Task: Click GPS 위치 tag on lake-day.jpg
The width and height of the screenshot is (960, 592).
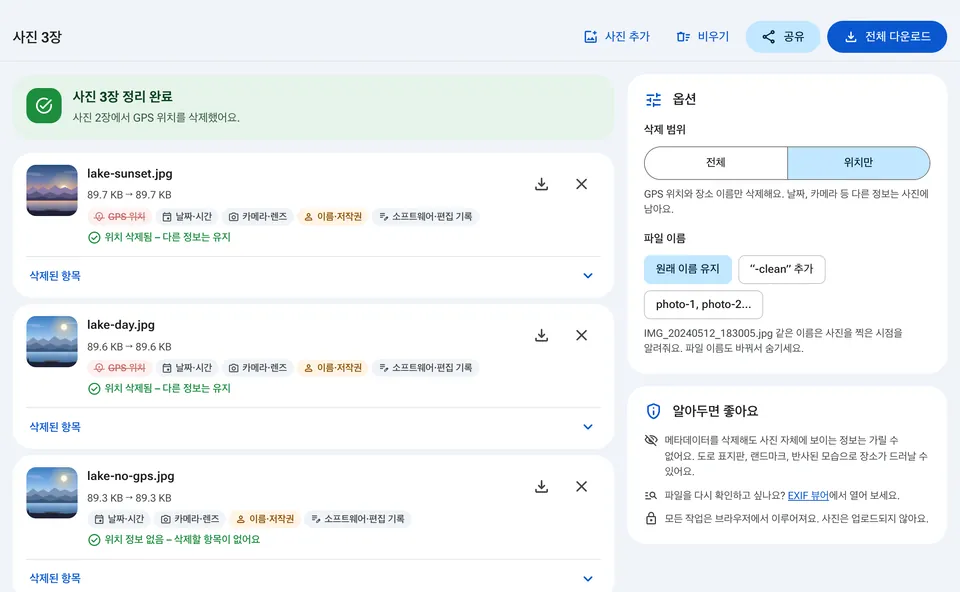Action: [x=119, y=368]
